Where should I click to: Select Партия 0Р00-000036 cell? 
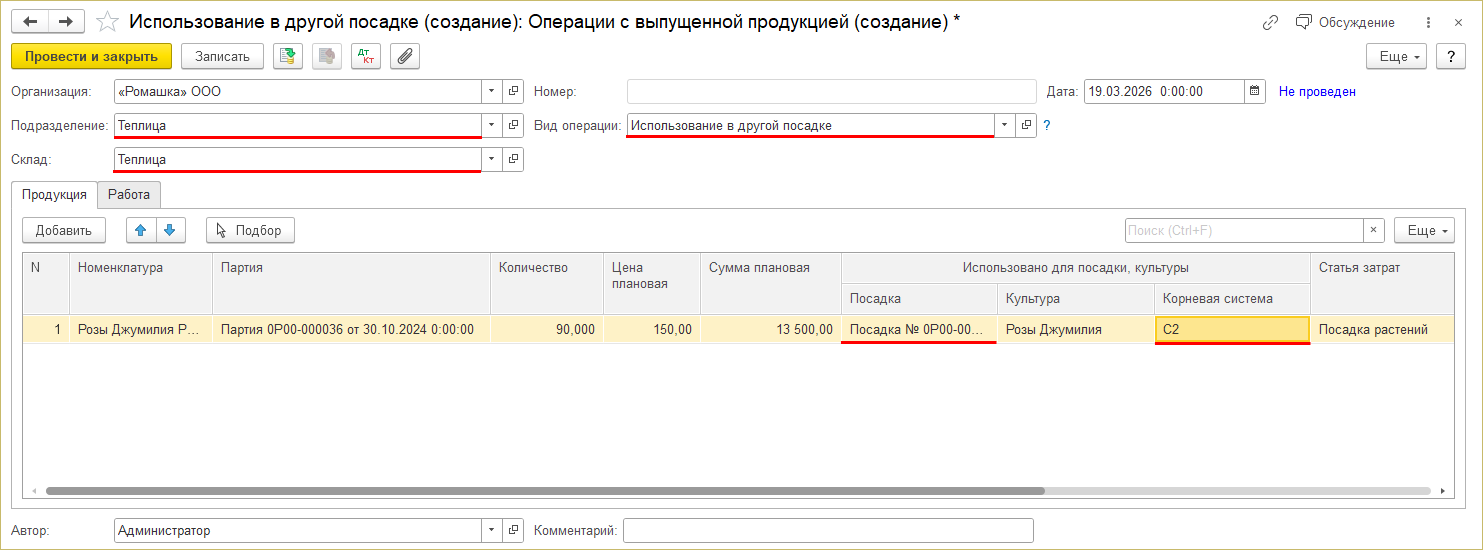351,329
